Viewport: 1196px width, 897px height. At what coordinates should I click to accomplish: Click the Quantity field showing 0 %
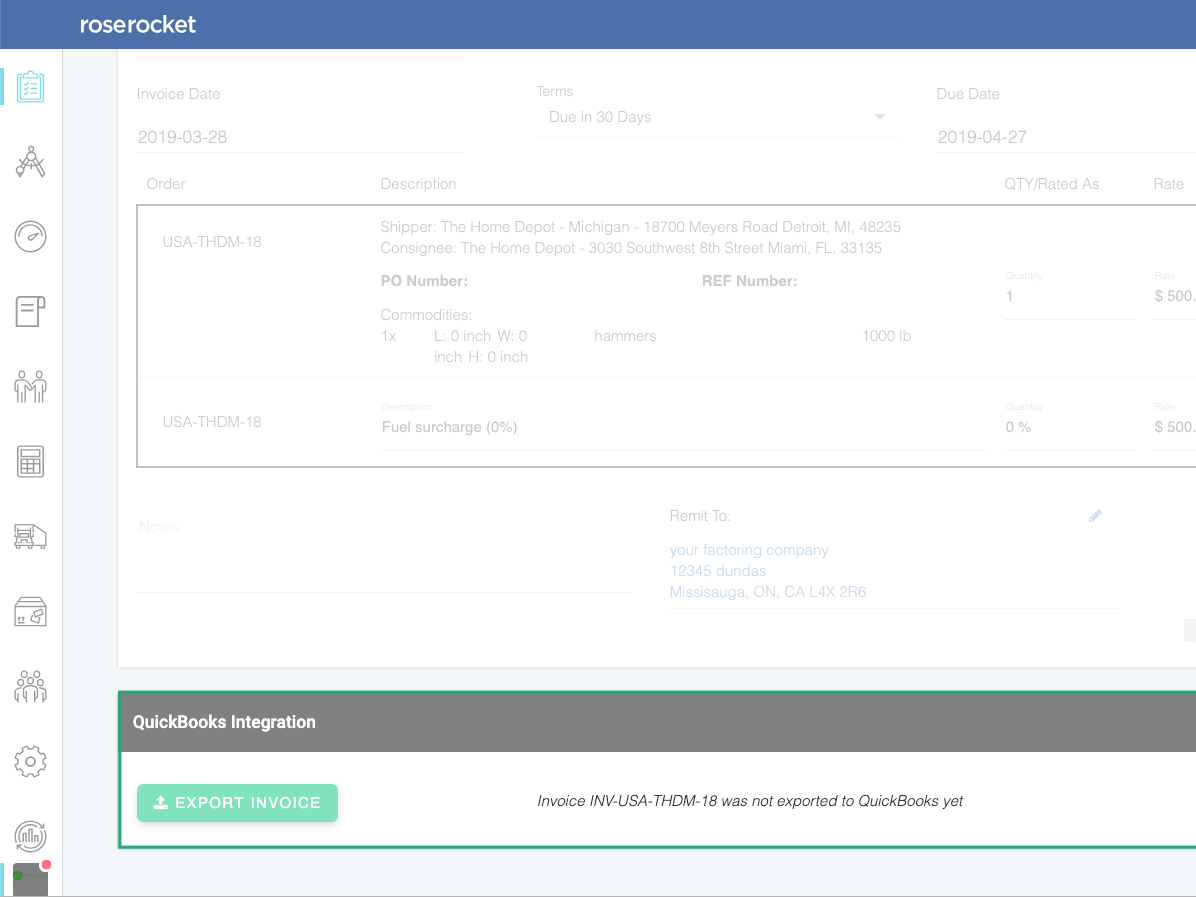coord(1069,427)
